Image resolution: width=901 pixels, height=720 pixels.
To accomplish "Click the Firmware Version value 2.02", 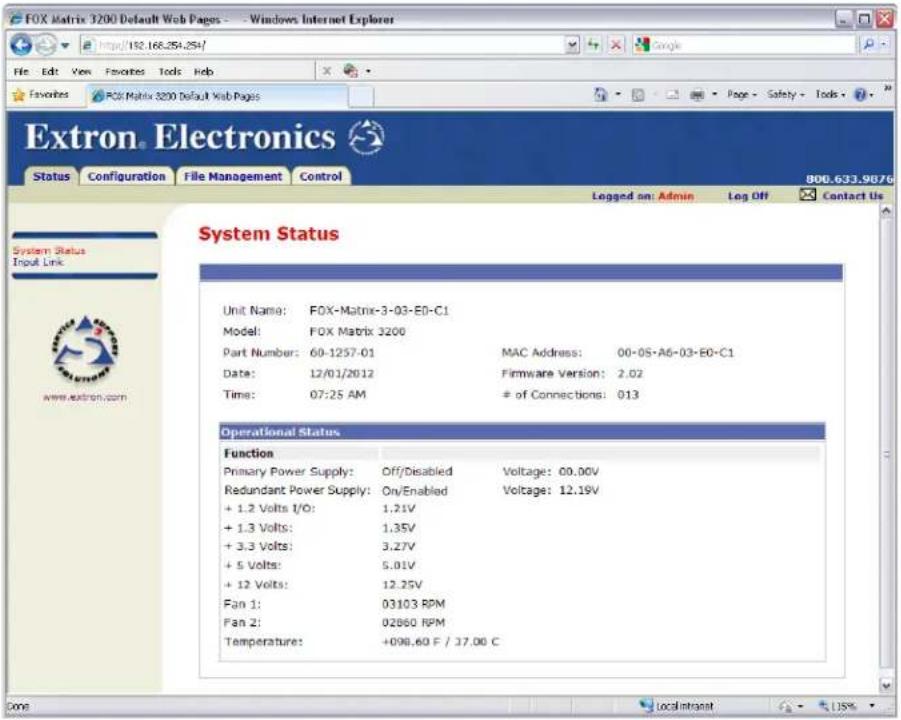I will pyautogui.click(x=630, y=374).
